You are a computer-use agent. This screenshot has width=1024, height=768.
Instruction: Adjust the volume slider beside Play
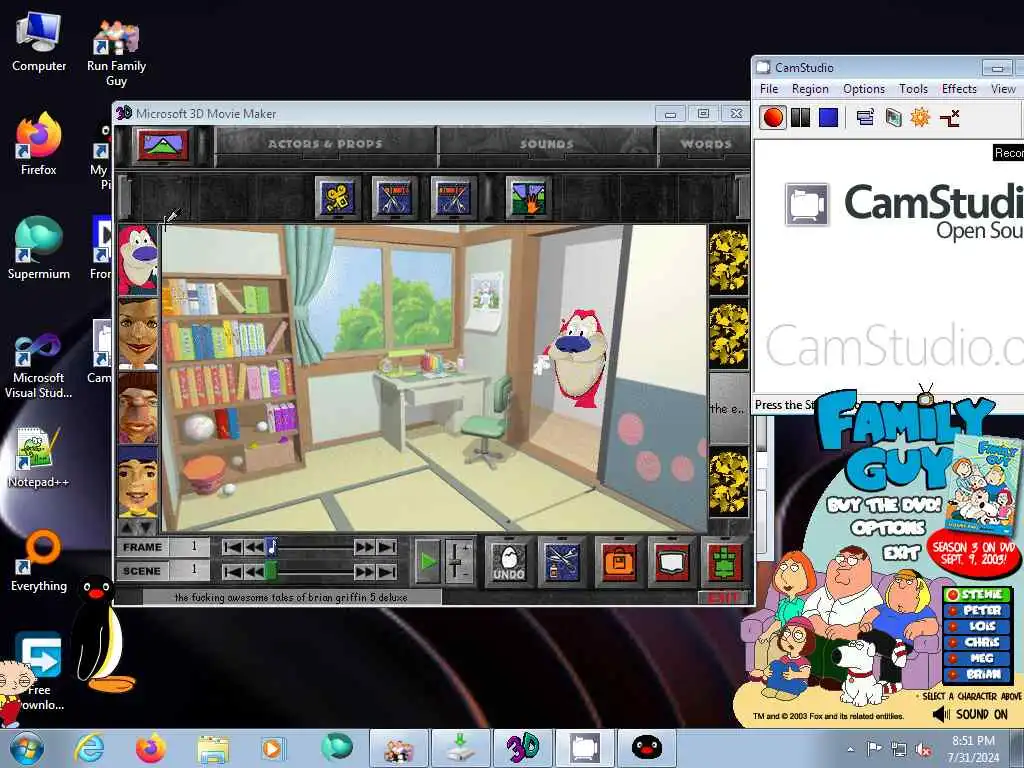tap(460, 561)
